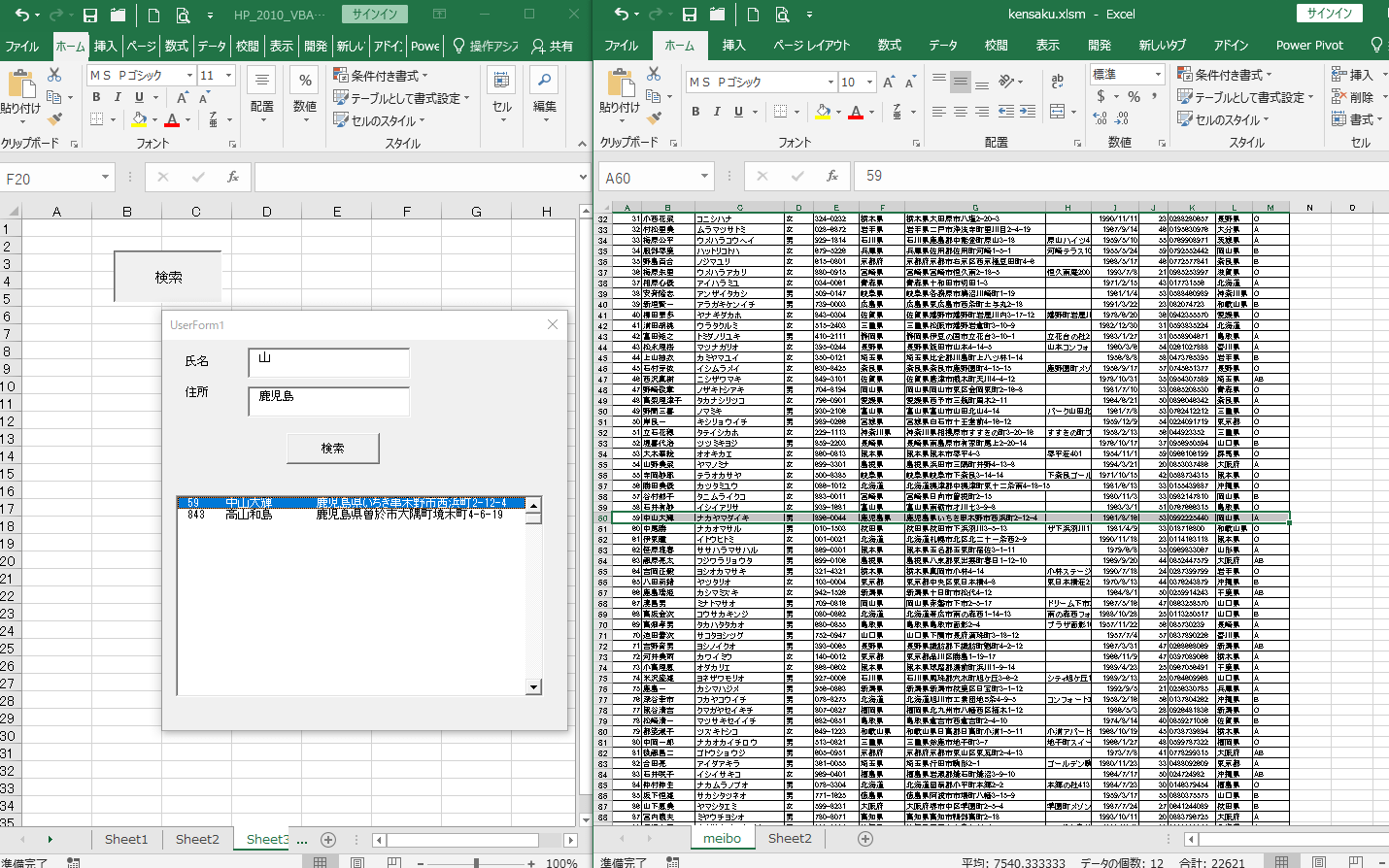Click fill color bucket in kensaku.xlsm

point(823,113)
